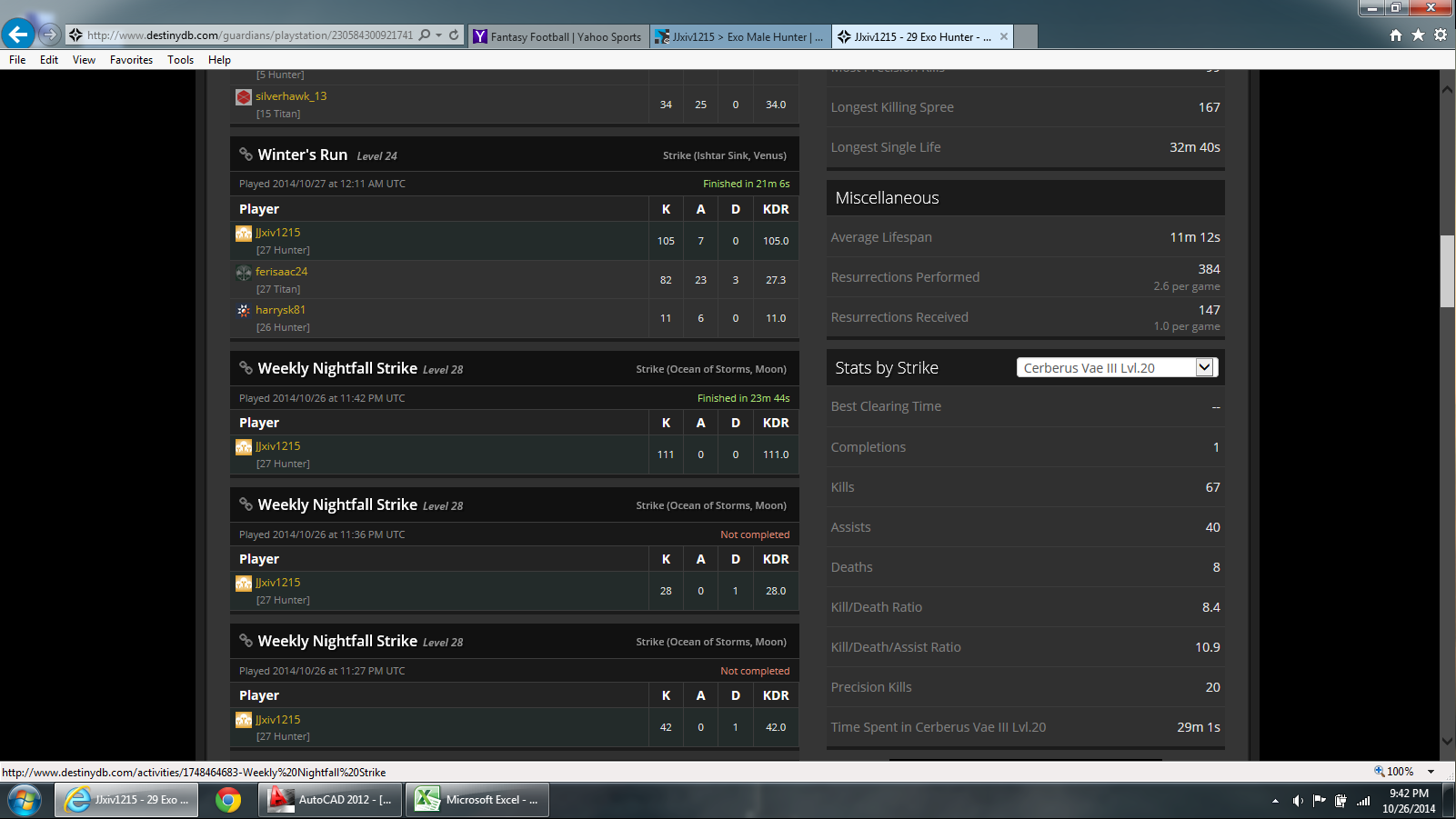Click 'Time Spent in Cerberus Vae III Lvl.20' row
Image resolution: width=1456 pixels, height=819 pixels.
click(1025, 727)
